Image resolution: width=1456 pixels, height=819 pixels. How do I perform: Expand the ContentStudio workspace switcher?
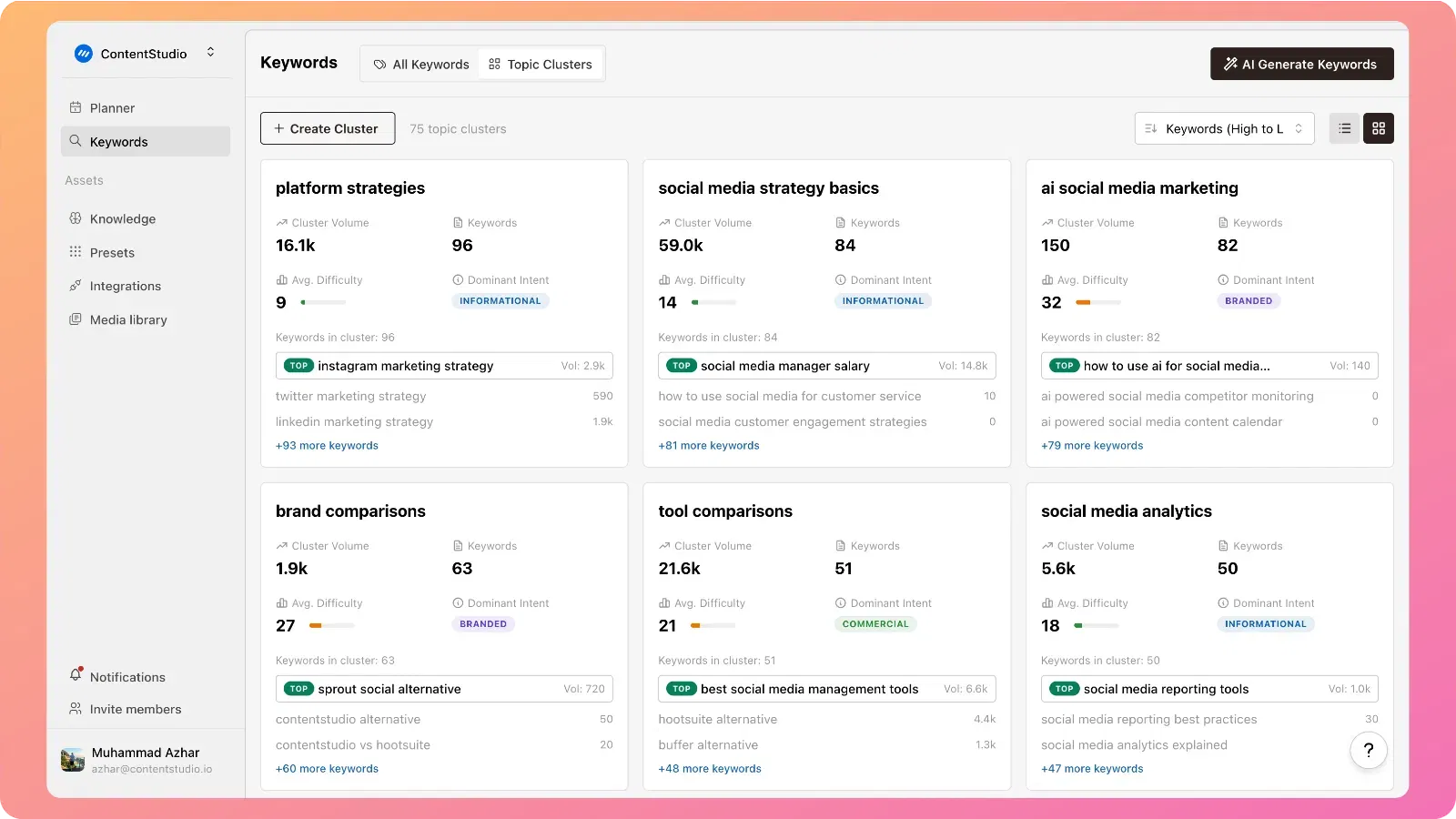click(x=210, y=52)
